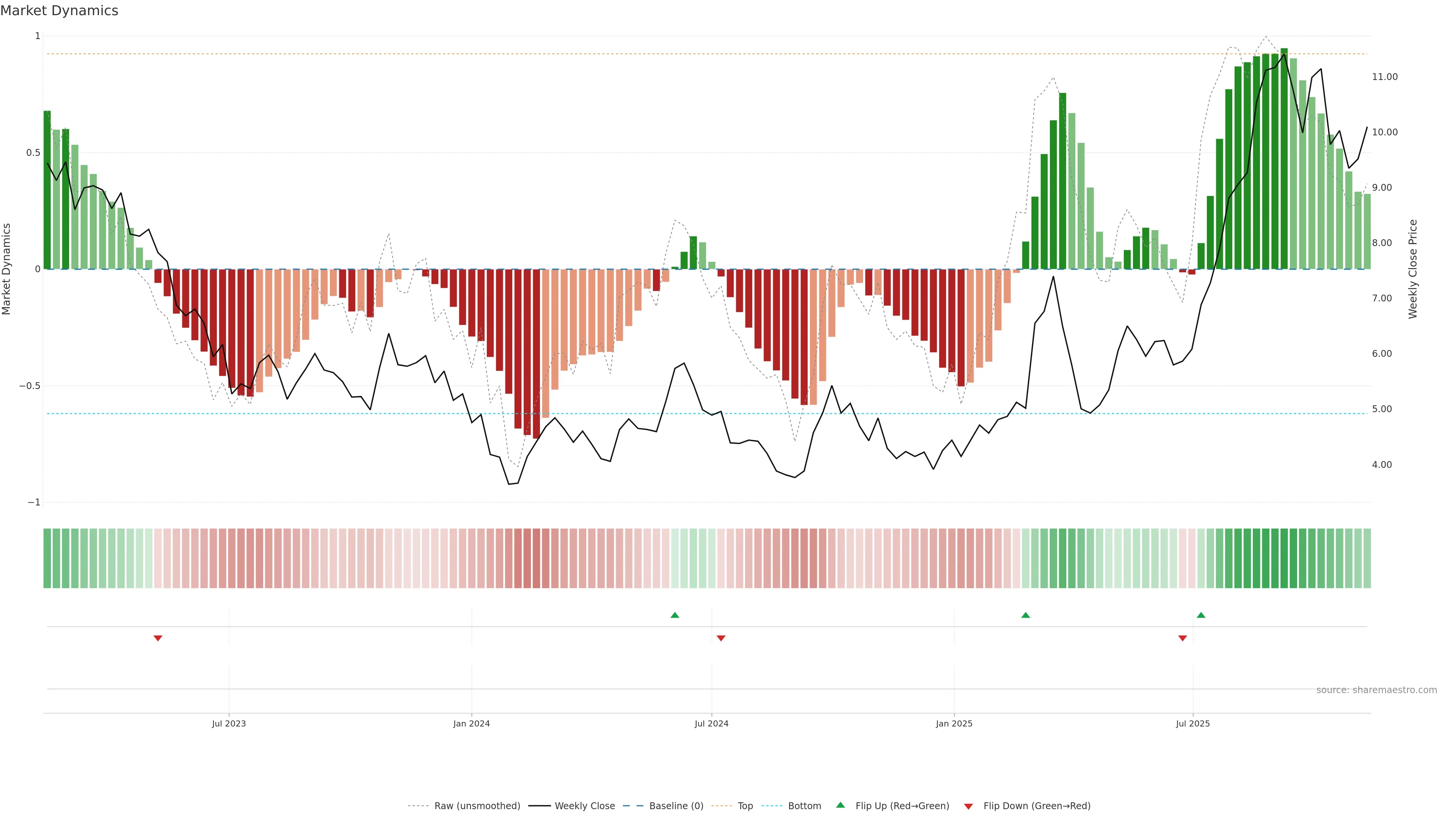Hide the Top threshold line via legend

tap(745, 806)
